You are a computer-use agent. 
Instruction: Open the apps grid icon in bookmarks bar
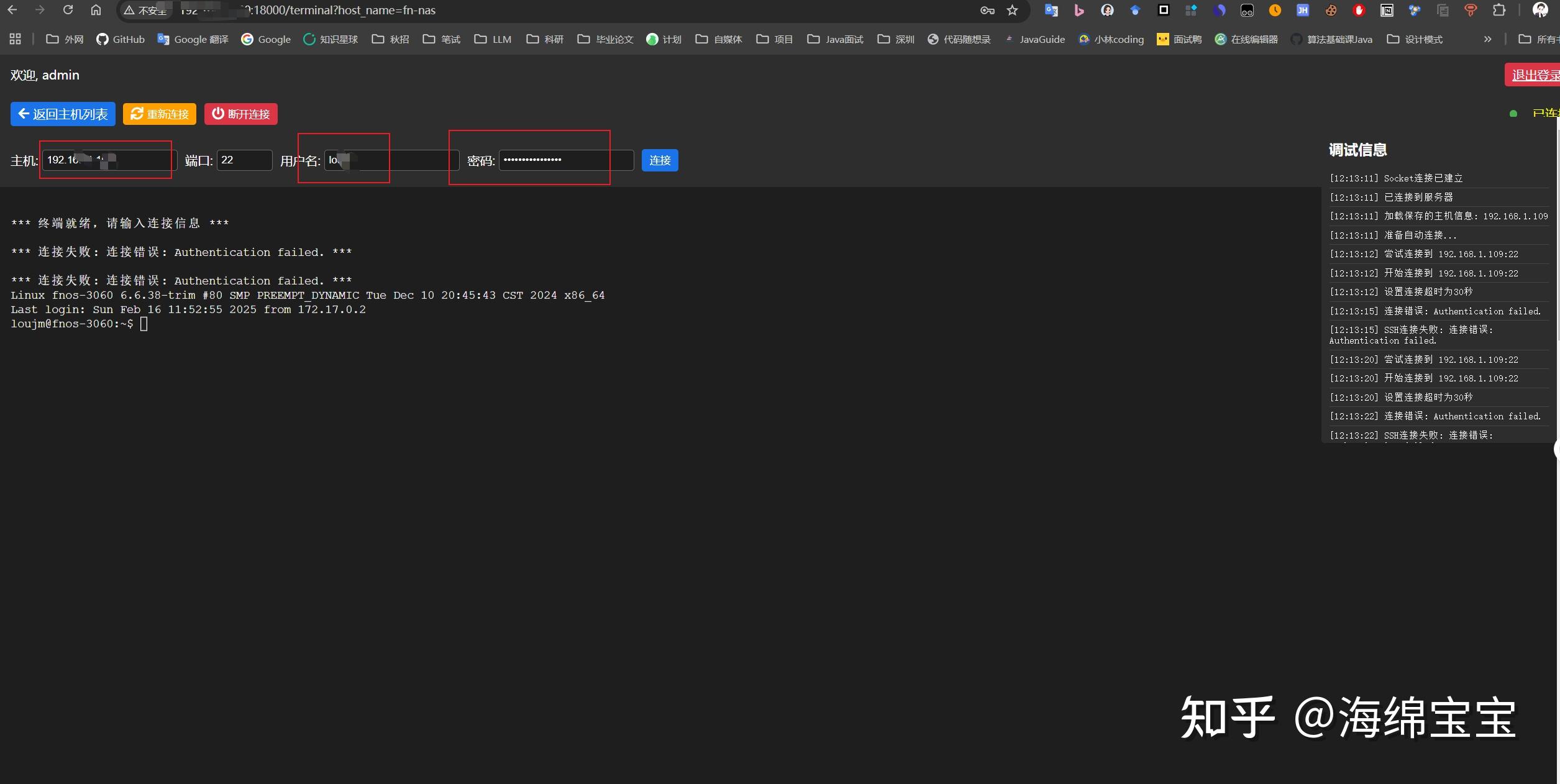(x=16, y=39)
